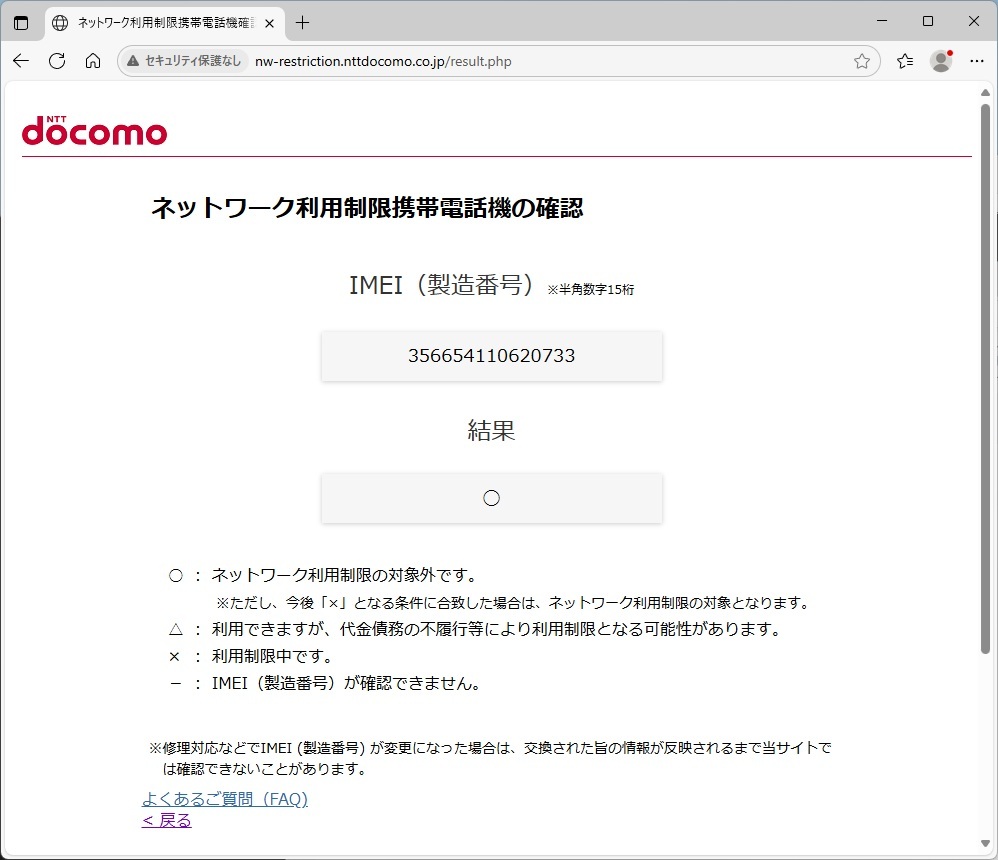Click the '結果' label
The image size is (998, 860).
tap(491, 430)
